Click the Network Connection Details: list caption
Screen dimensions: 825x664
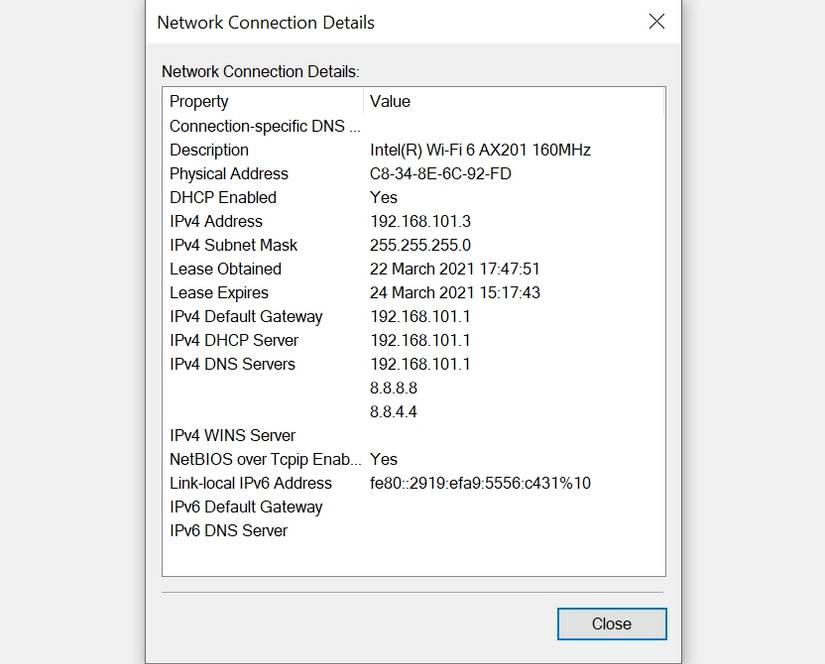point(260,72)
